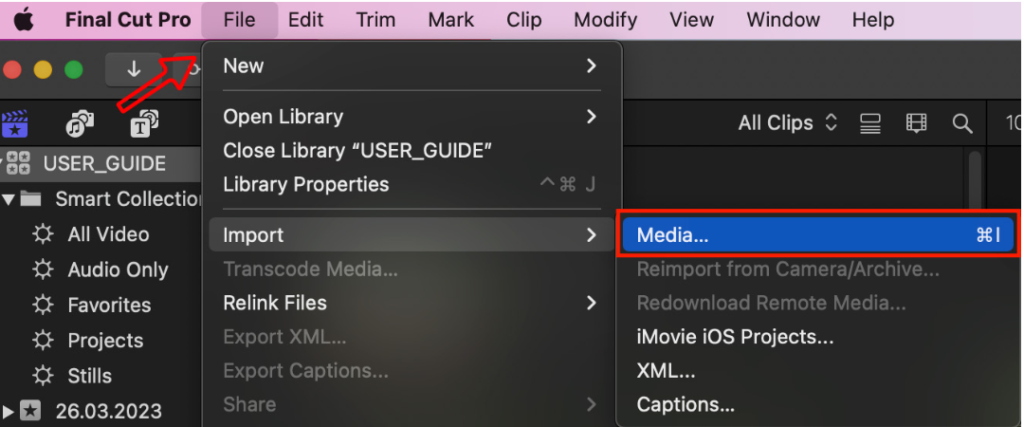Collapse the Smart Collections folder
Image resolution: width=1024 pixels, height=427 pixels.
click(x=8, y=199)
